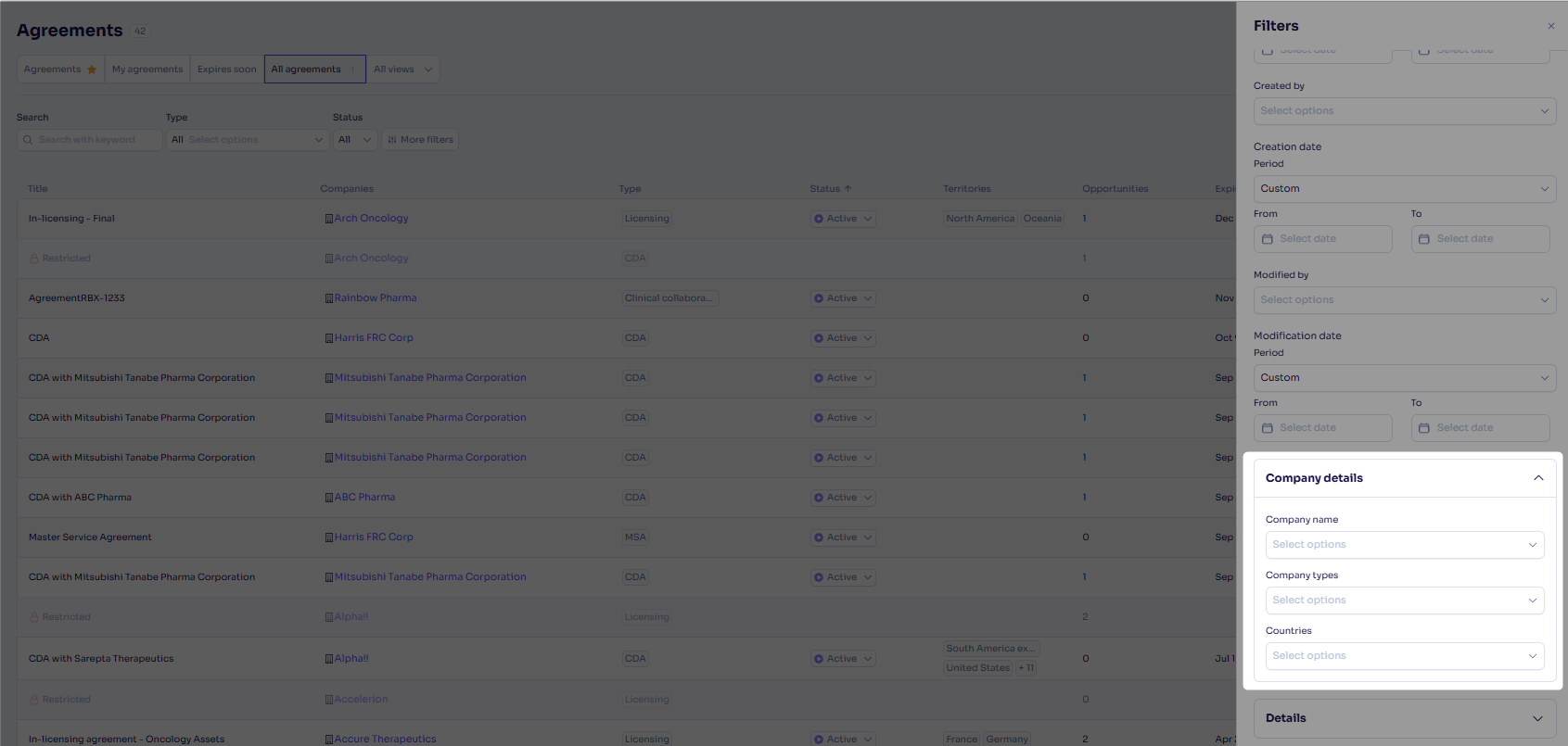The height and width of the screenshot is (746, 1568).
Task: Open status dropdown for In-licensing - Final row
Action: [x=843, y=219]
